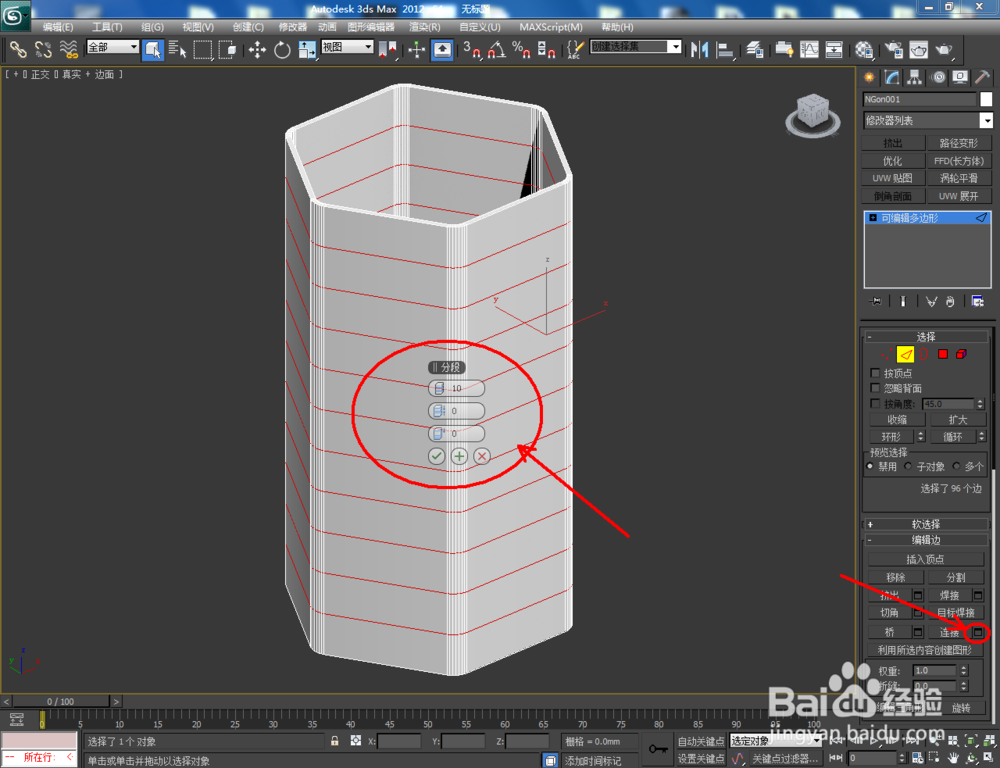The height and width of the screenshot is (768, 1000).
Task: Activate the Select Object arrow tool
Action: click(x=152, y=49)
